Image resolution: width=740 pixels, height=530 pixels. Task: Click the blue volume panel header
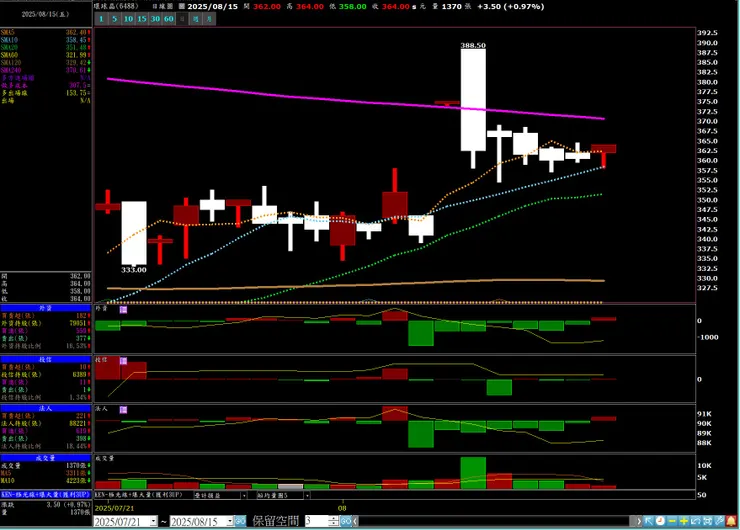[x=46, y=458]
